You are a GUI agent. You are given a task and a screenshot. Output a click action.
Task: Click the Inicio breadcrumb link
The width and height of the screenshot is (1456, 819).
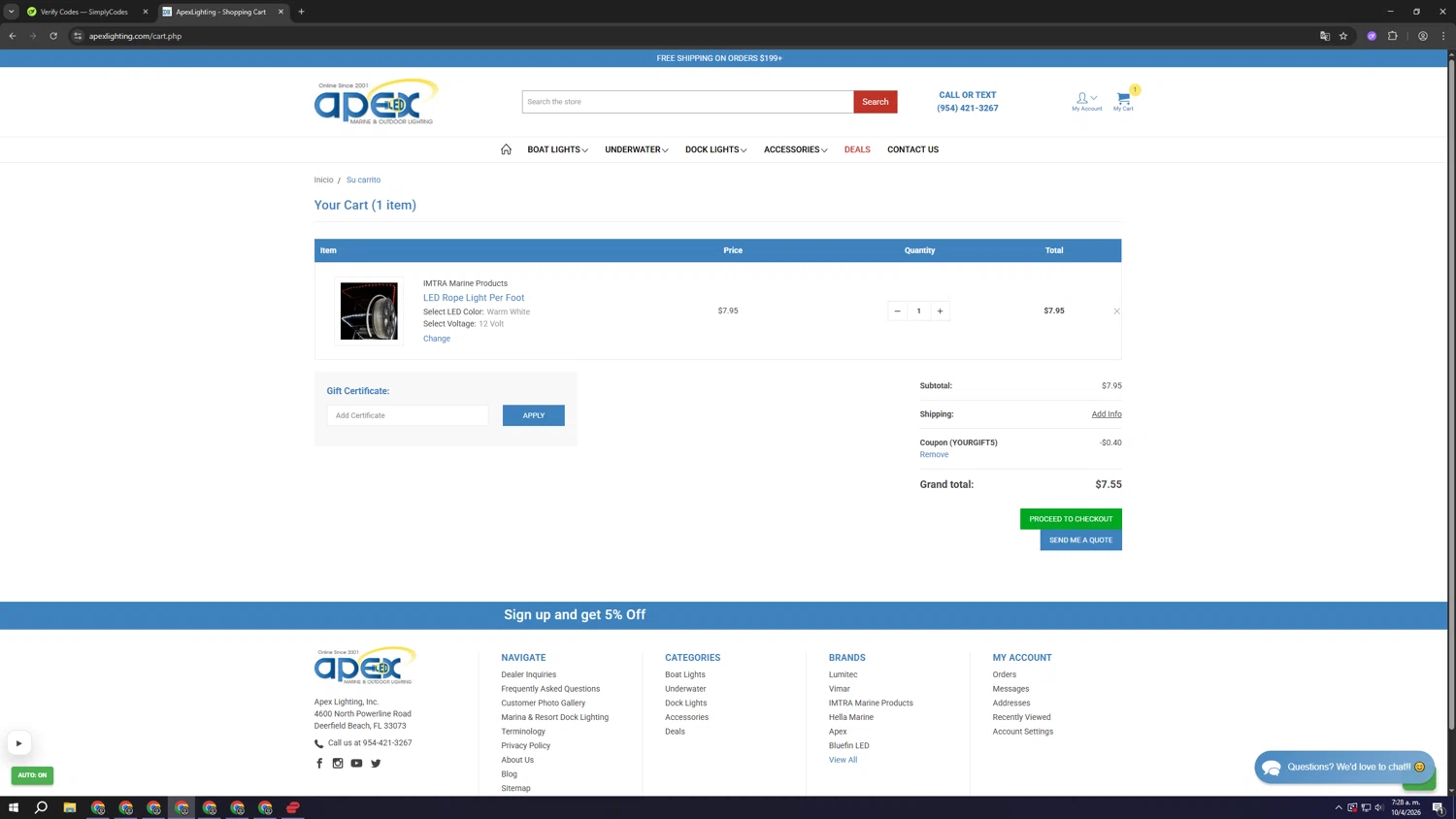[323, 180]
